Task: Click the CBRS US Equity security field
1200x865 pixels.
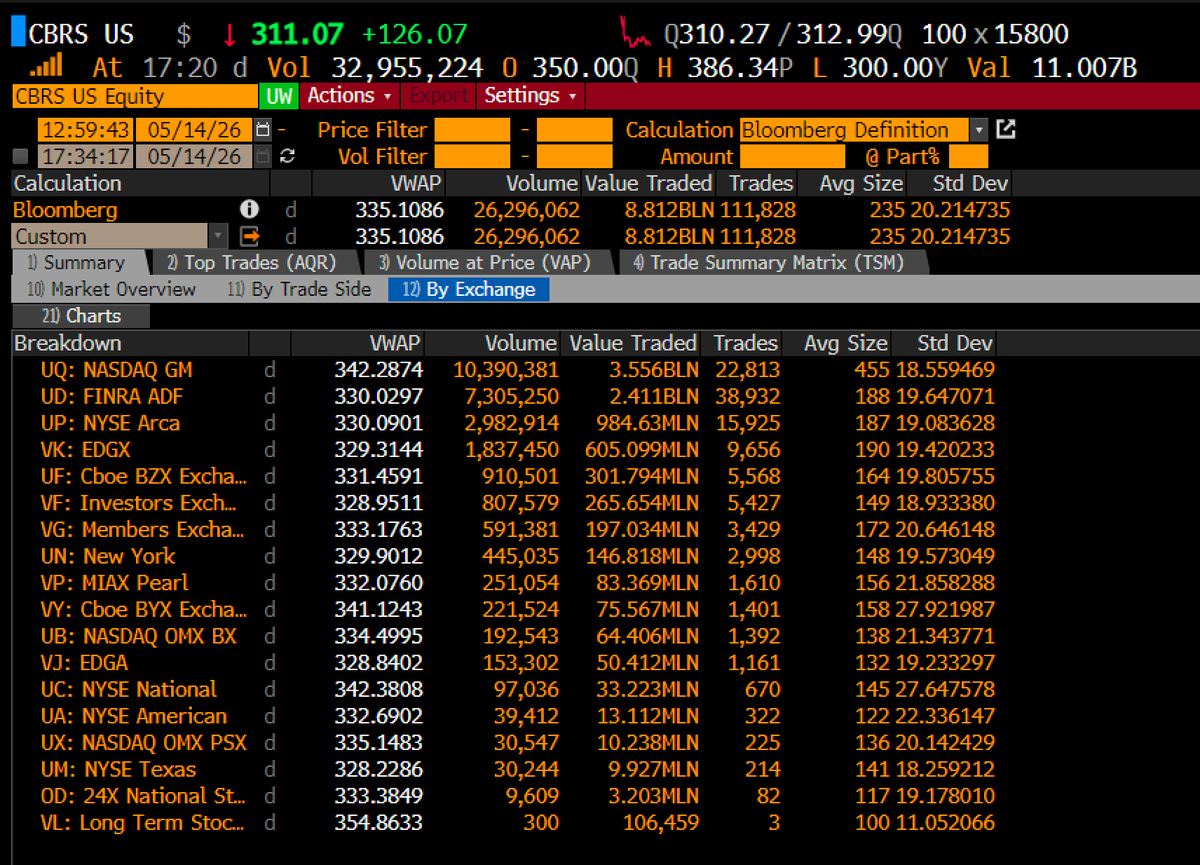Action: coord(134,96)
